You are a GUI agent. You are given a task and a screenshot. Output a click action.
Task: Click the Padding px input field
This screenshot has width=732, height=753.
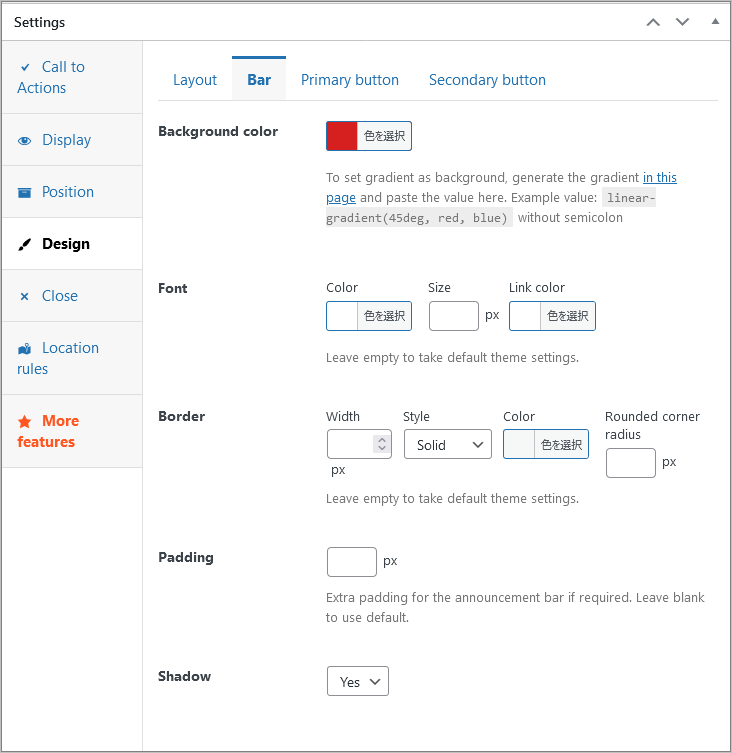pyautogui.click(x=352, y=562)
